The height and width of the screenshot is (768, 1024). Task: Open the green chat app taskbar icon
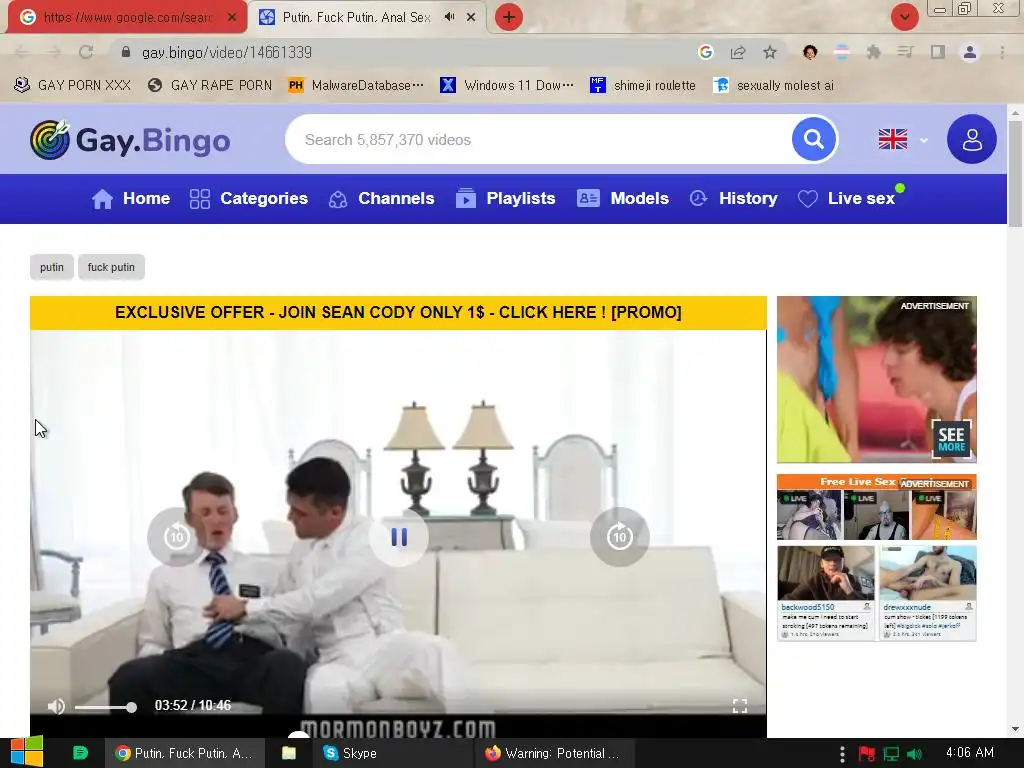click(x=80, y=753)
